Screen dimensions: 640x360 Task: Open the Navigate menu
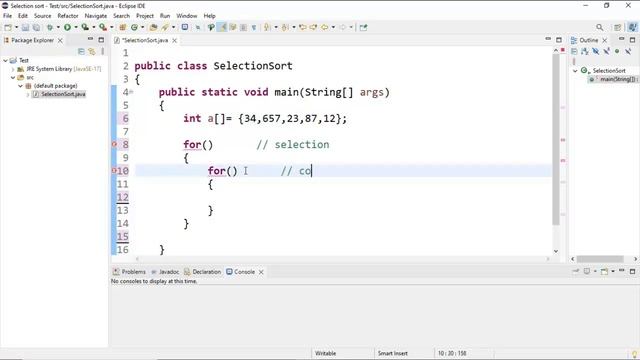[x=96, y=16]
